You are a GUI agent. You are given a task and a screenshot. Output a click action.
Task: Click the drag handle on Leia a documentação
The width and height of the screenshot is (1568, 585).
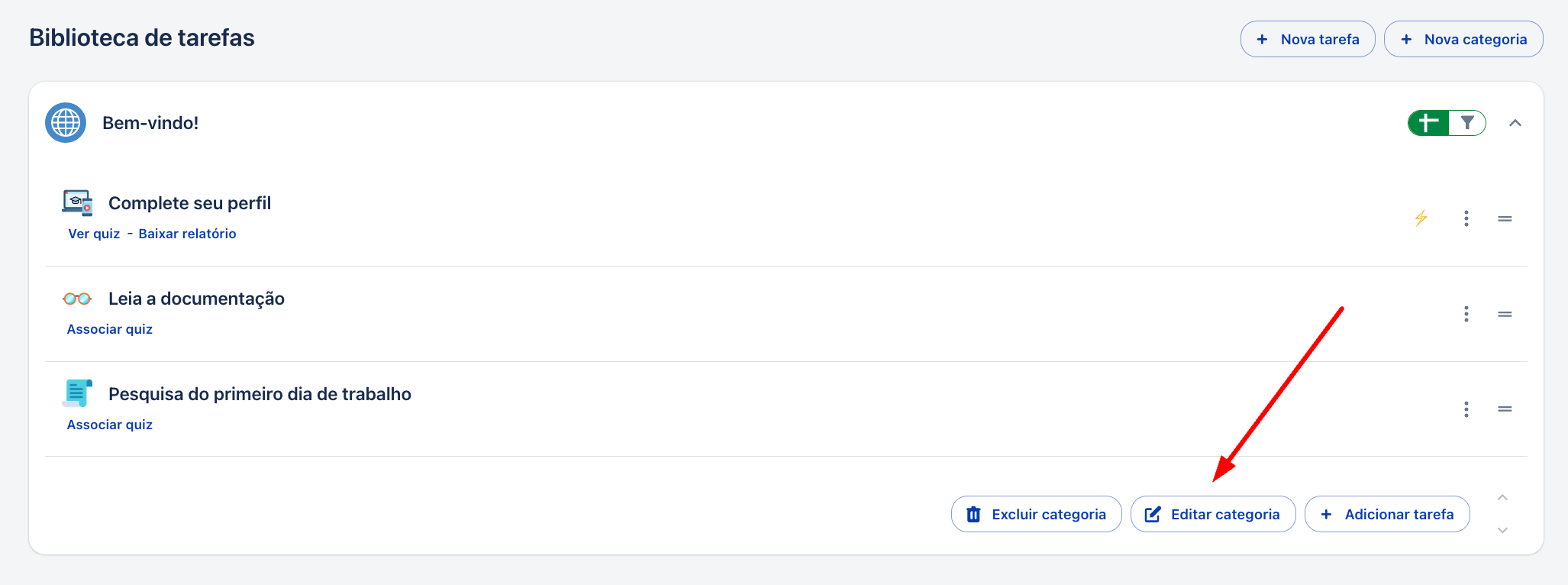(1505, 314)
